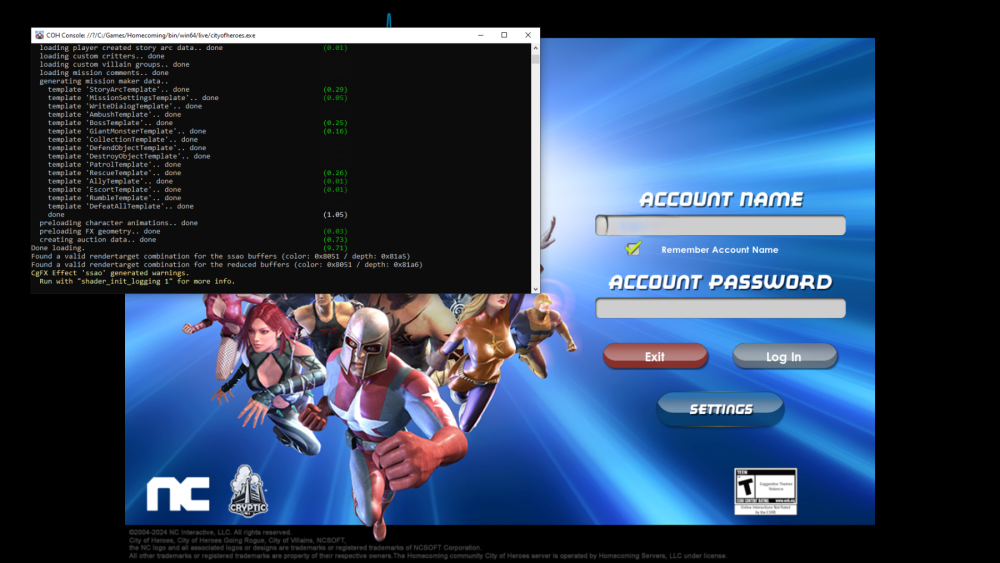Toggle the Remember Account Name checkbox
The width and height of the screenshot is (1000, 563).
(x=632, y=249)
